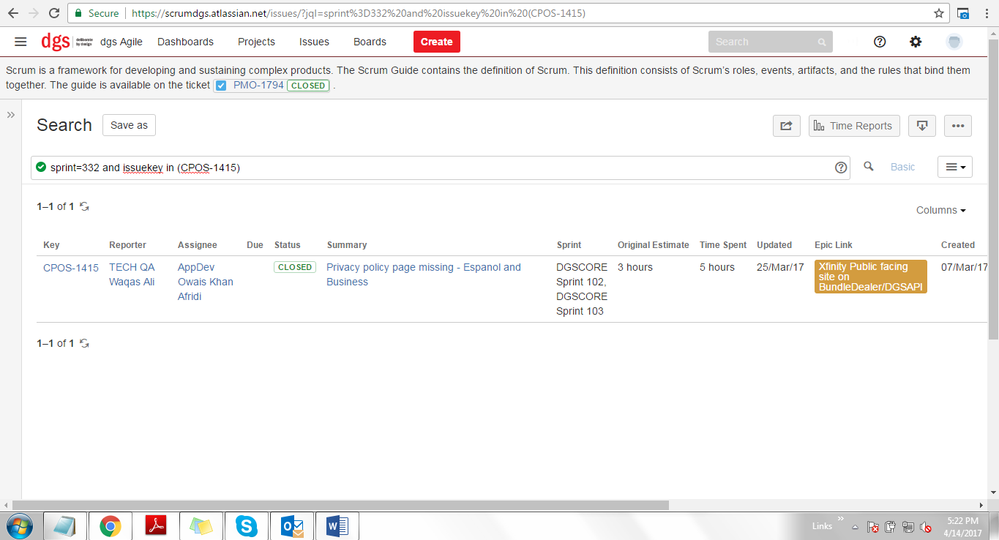Sort by the Due column header
Image resolution: width=999 pixels, height=540 pixels.
click(x=255, y=245)
